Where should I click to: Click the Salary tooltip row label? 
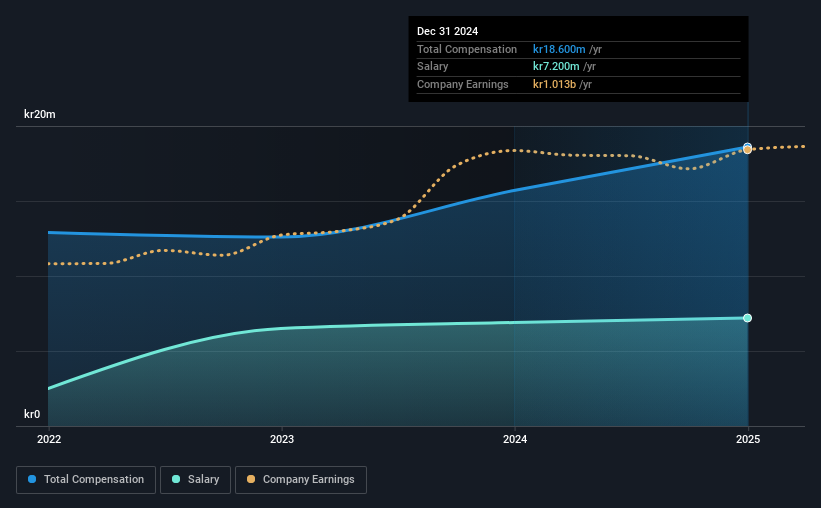pos(432,67)
